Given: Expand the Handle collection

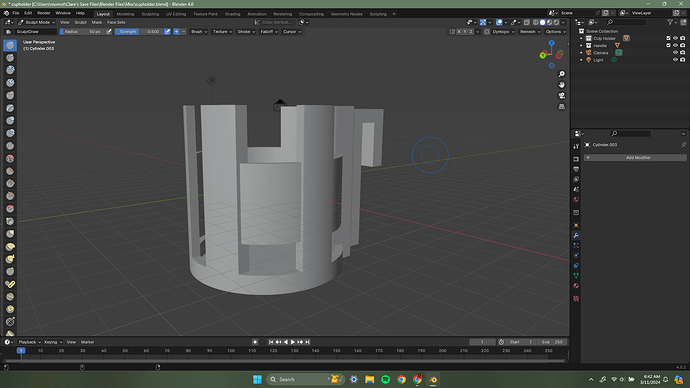Looking at the screenshot, I should (x=581, y=45).
